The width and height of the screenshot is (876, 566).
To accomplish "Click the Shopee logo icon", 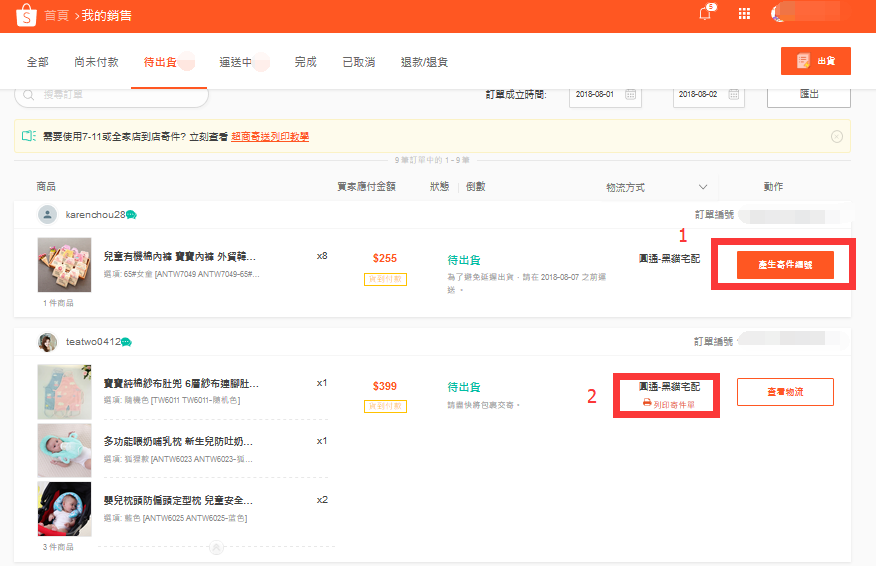I will (x=21, y=14).
